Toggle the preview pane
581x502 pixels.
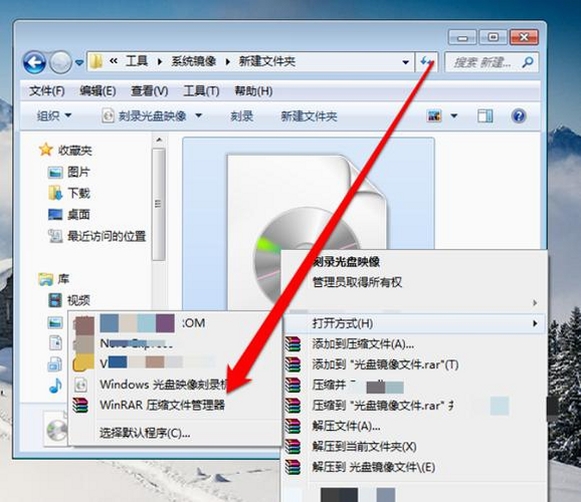485,116
